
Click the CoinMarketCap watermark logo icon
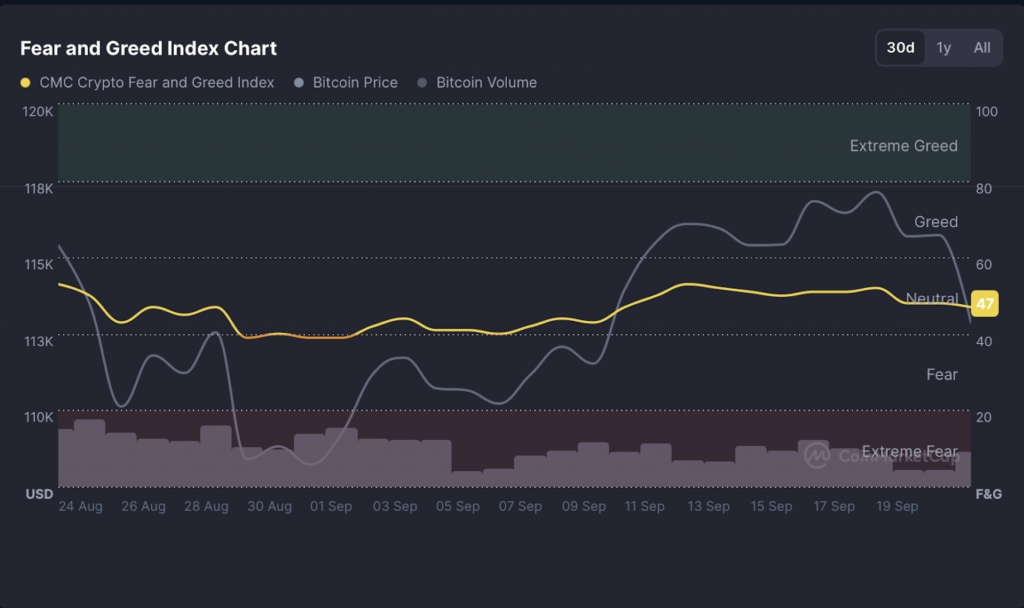(x=817, y=455)
